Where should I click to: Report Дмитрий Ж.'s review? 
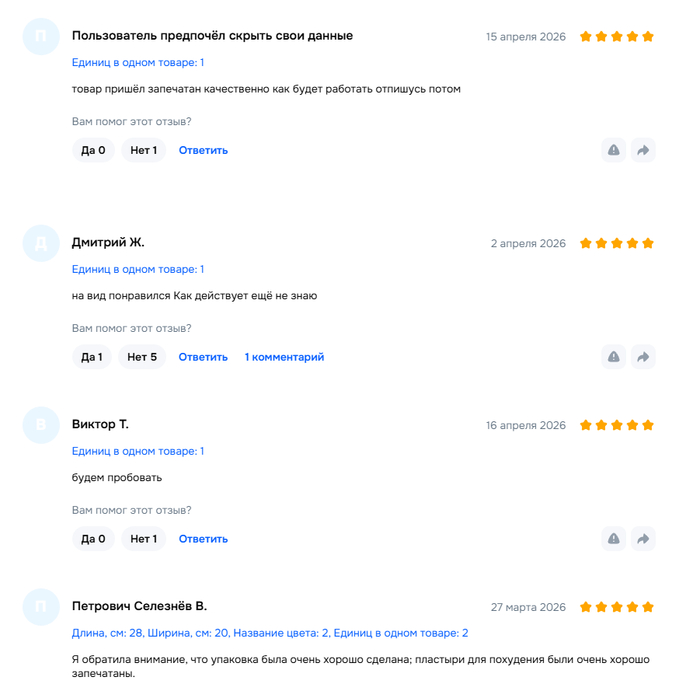[x=614, y=357]
